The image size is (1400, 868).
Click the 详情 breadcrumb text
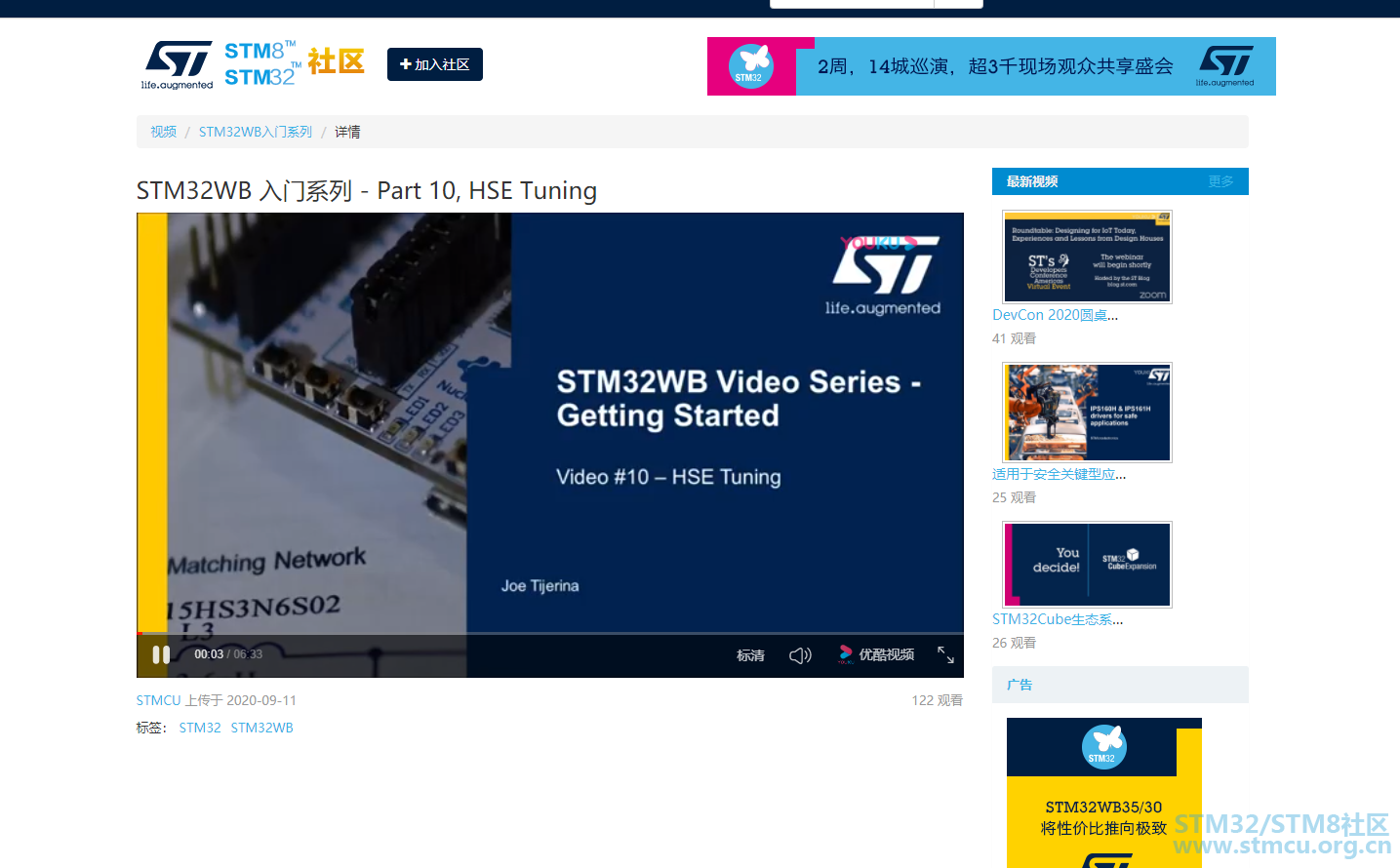point(347,132)
